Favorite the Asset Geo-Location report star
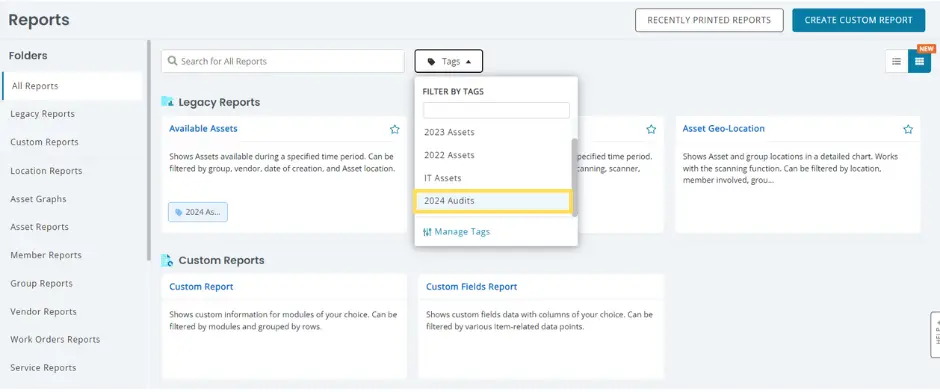This screenshot has width=940, height=392. click(x=908, y=129)
